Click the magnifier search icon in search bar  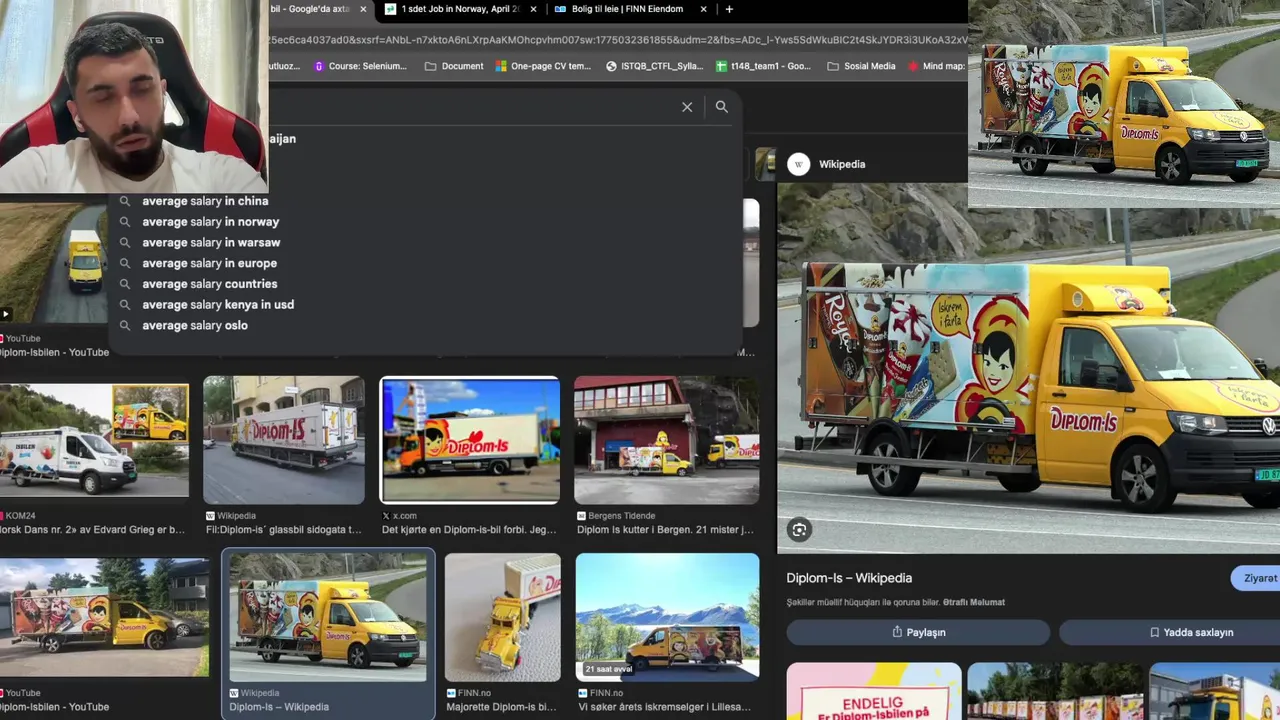pos(721,107)
